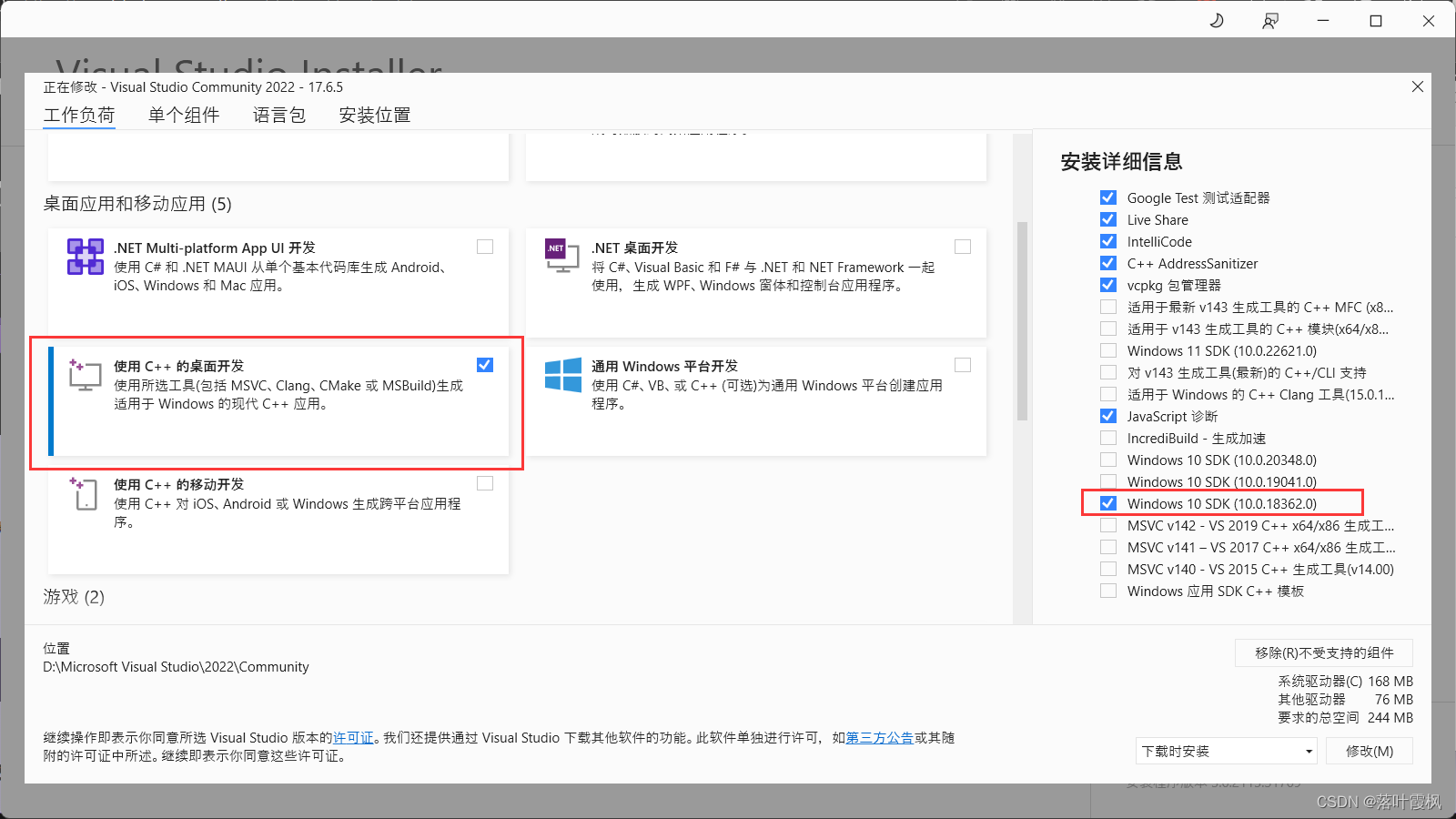
Task: Uncheck vcpkg 包管理器 component
Action: [x=1108, y=285]
